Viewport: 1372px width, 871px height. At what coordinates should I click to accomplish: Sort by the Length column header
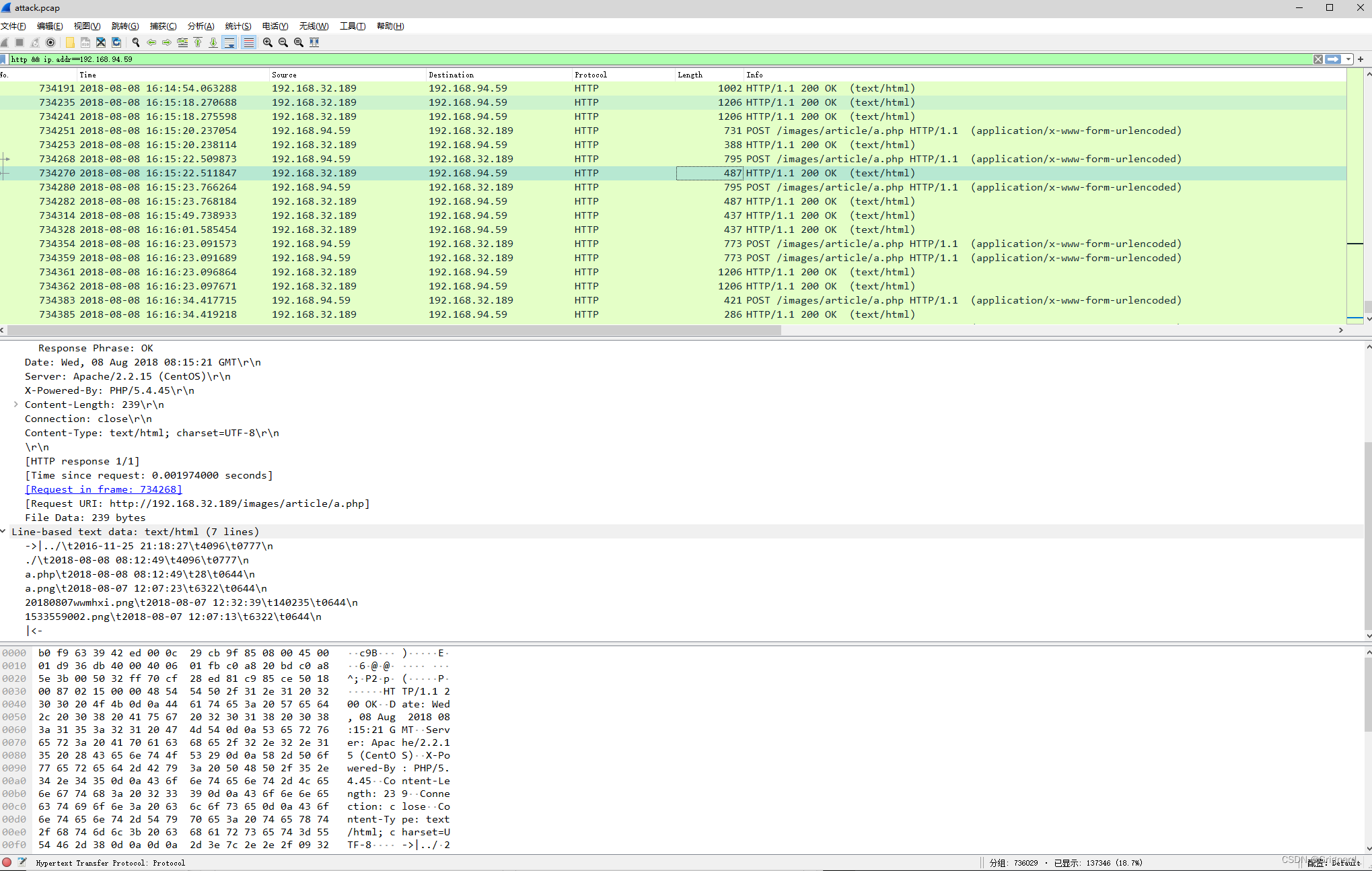[709, 75]
